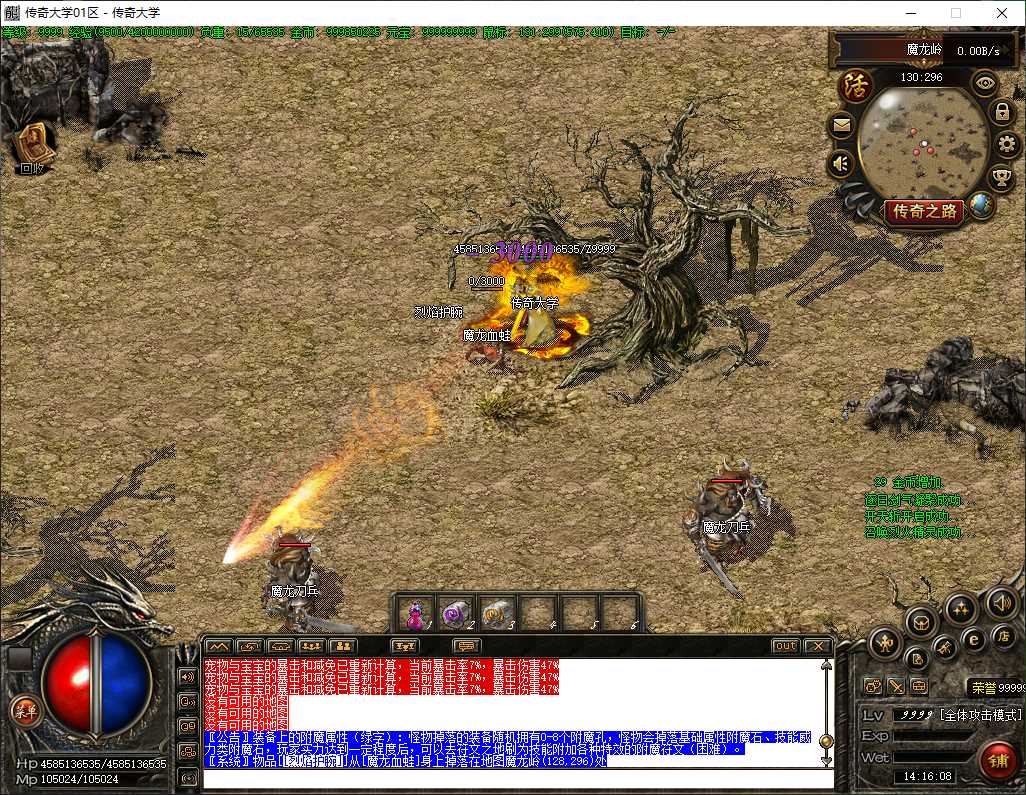Toggle the second chat channel filter button
The width and height of the screenshot is (1026, 795).
click(x=188, y=702)
